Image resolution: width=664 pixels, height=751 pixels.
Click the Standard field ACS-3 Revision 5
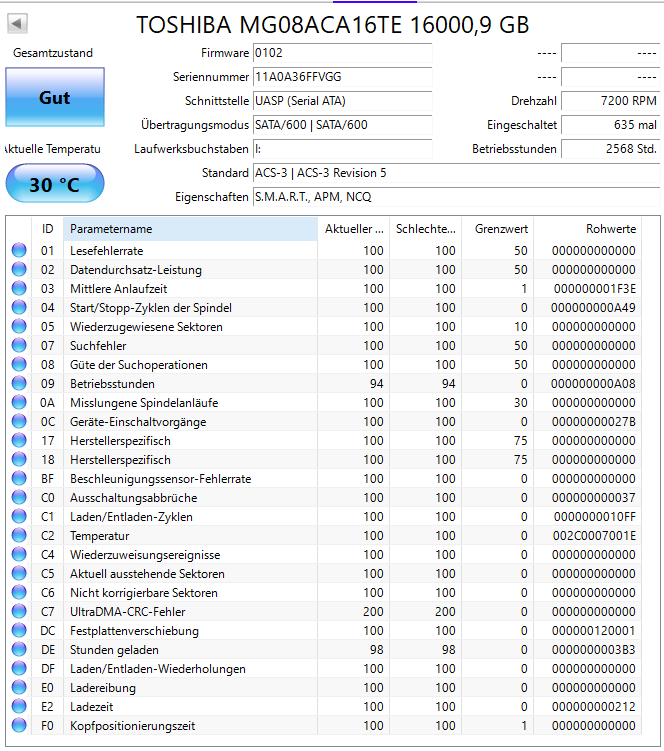coord(457,172)
